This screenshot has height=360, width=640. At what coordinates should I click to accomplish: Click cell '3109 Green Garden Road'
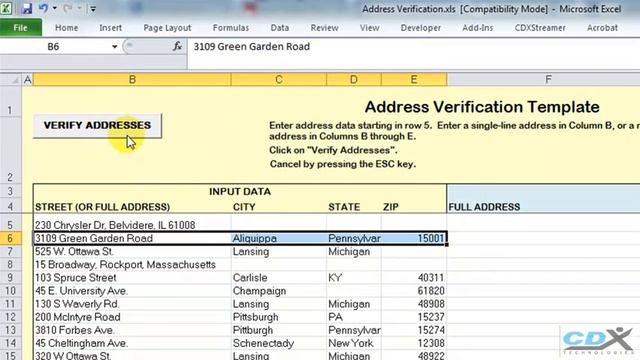tap(132, 238)
